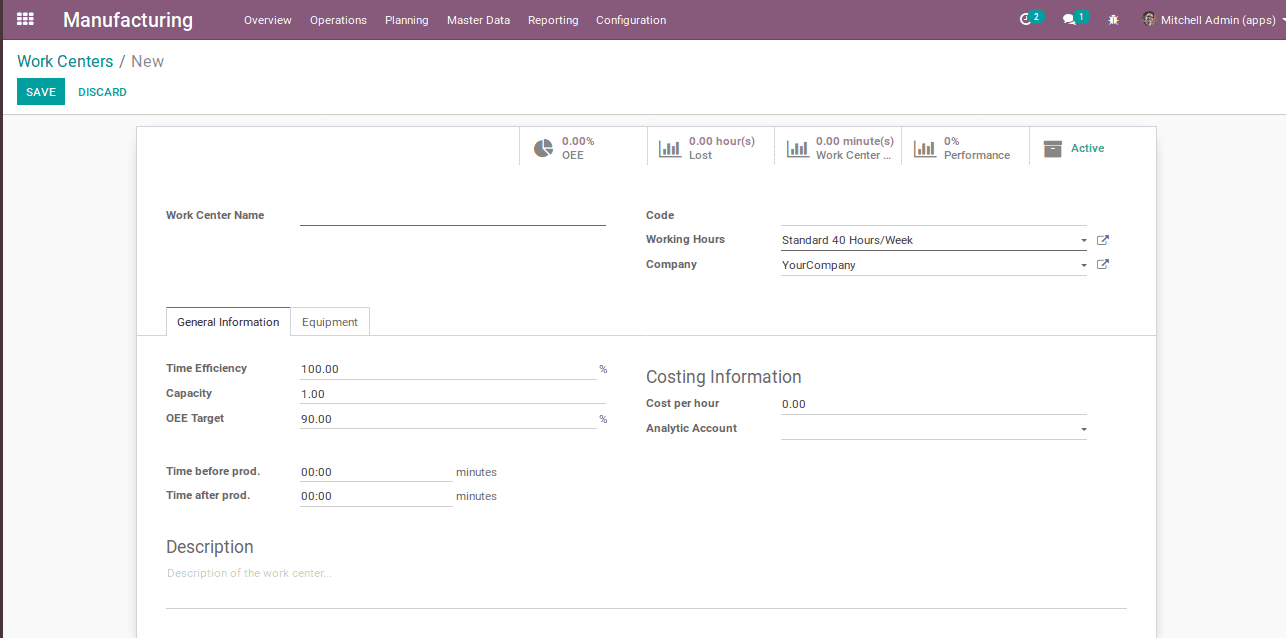The image size is (1286, 638).
Task: Click the "Costing Information" heading
Action: point(724,377)
